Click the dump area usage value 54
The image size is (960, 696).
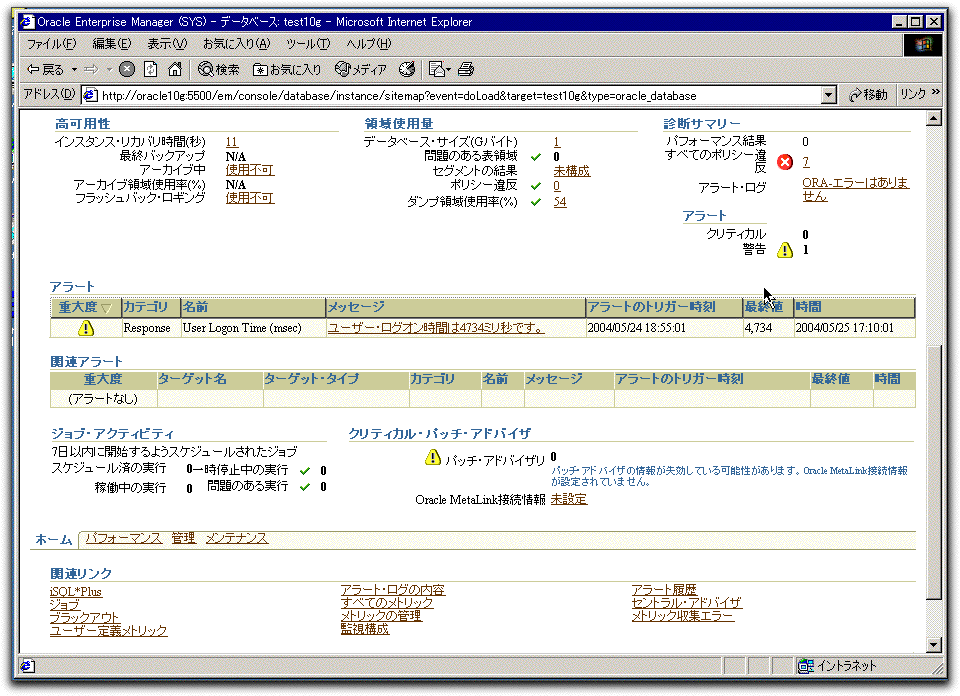click(x=560, y=202)
